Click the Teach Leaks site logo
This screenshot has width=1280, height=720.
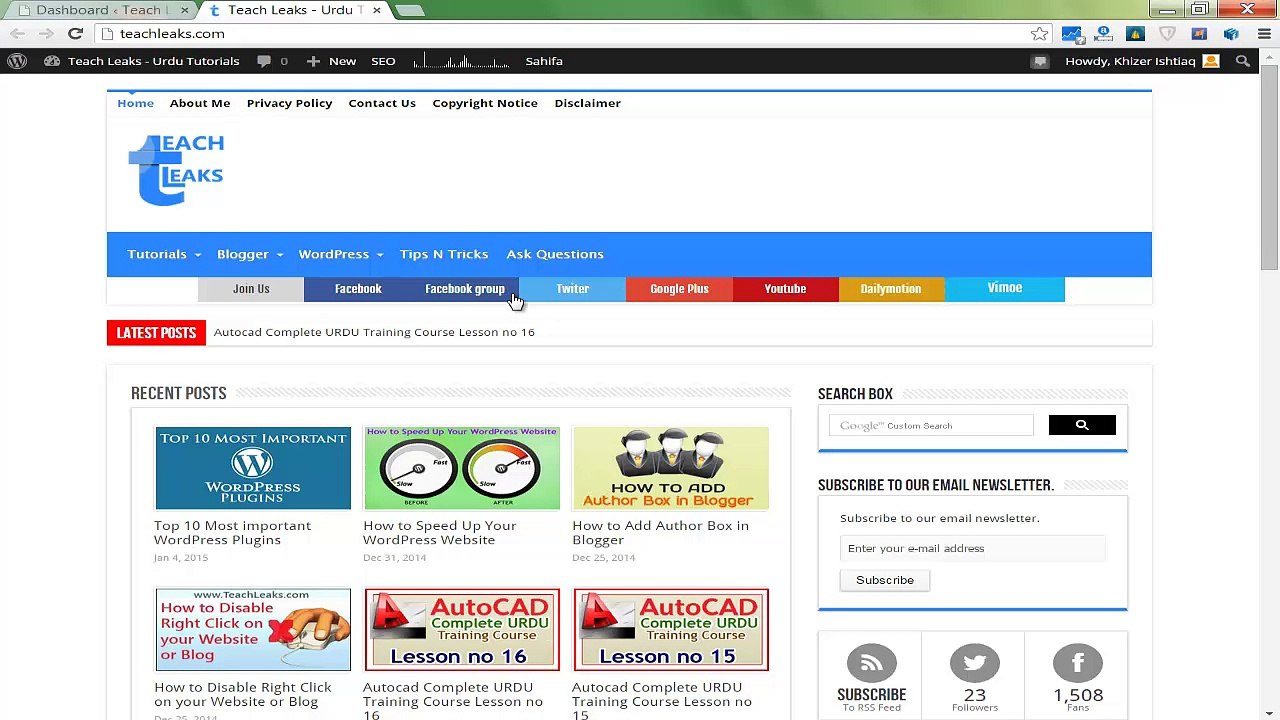click(176, 170)
